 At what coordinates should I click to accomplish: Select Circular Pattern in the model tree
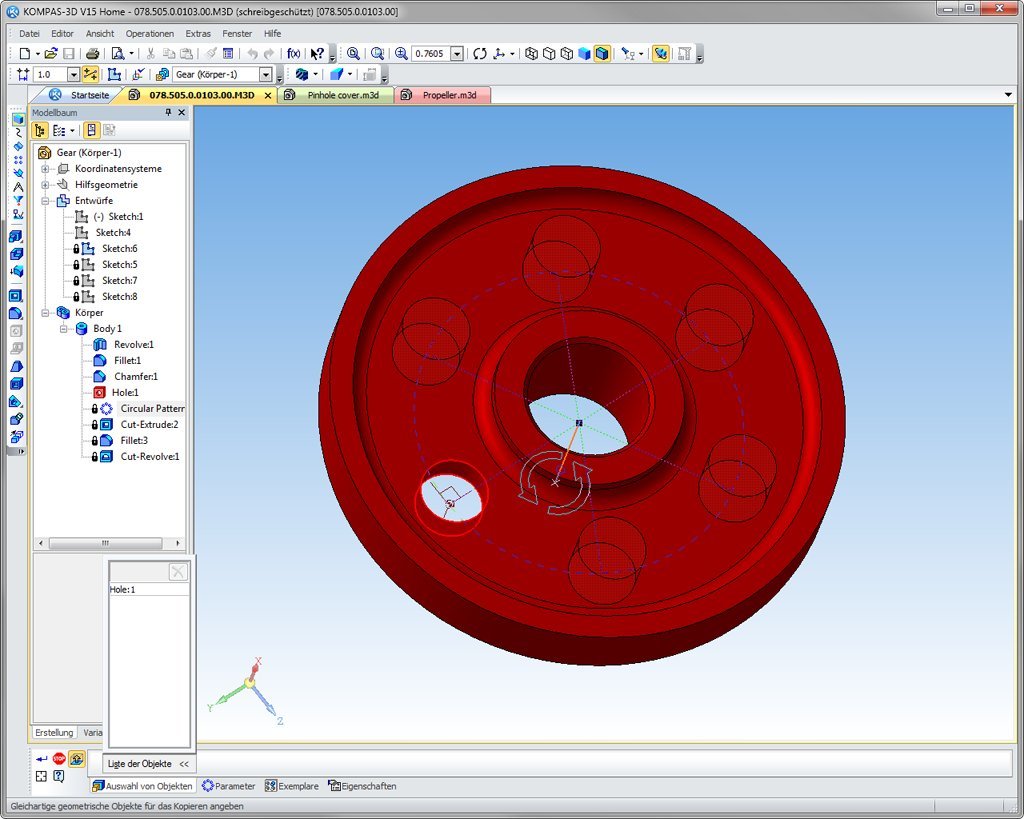pos(152,408)
